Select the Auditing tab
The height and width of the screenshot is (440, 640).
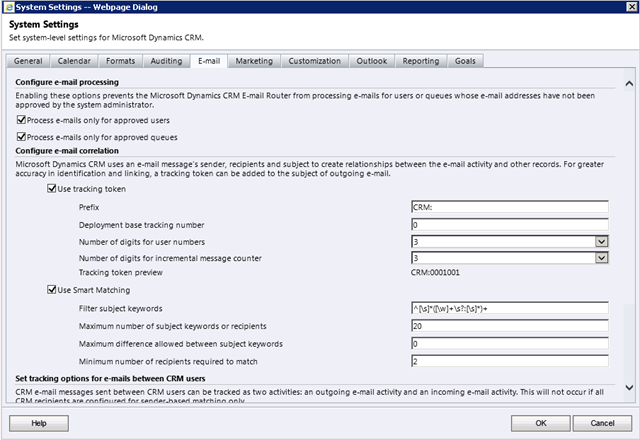(164, 61)
